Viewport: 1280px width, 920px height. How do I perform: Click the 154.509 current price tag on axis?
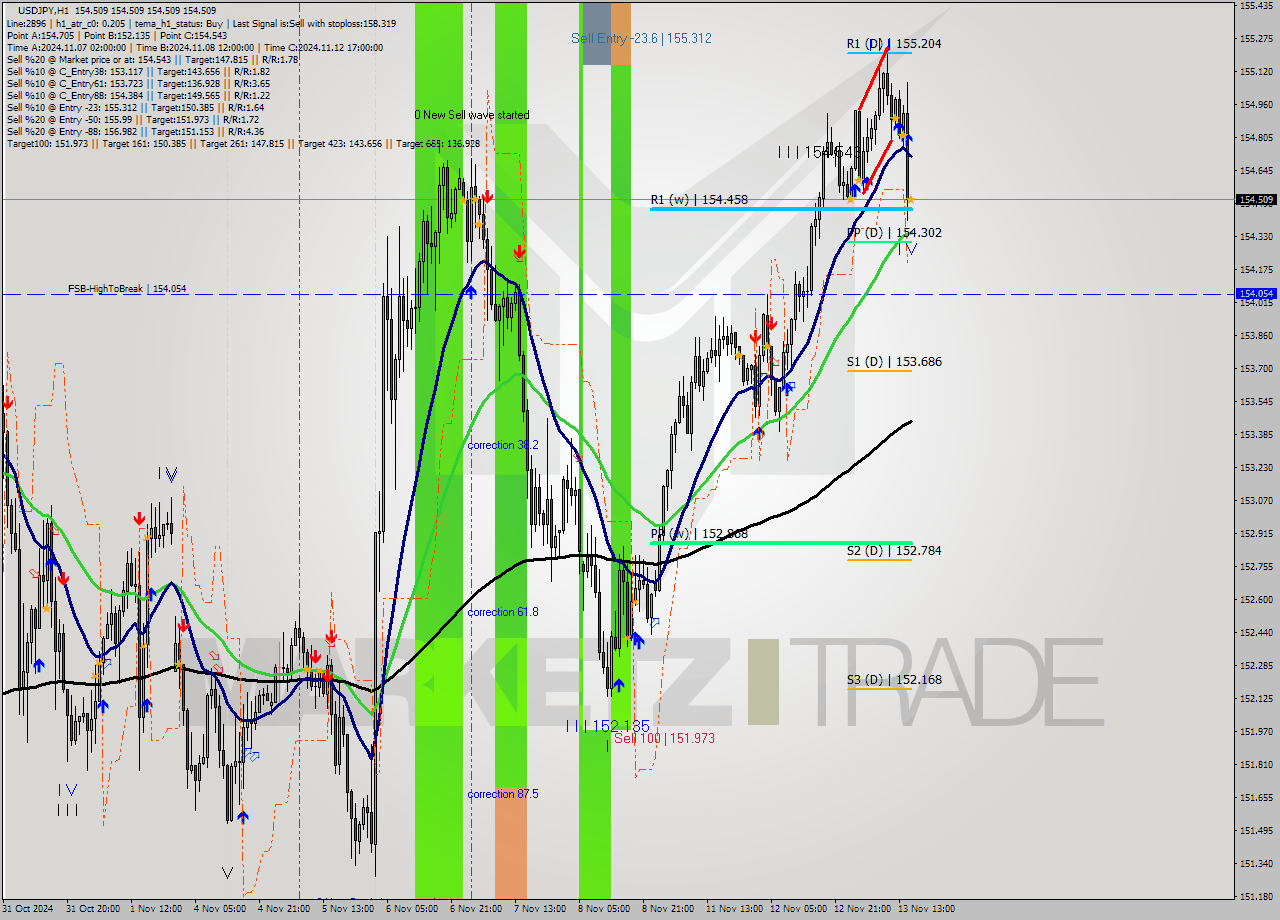[1256, 200]
